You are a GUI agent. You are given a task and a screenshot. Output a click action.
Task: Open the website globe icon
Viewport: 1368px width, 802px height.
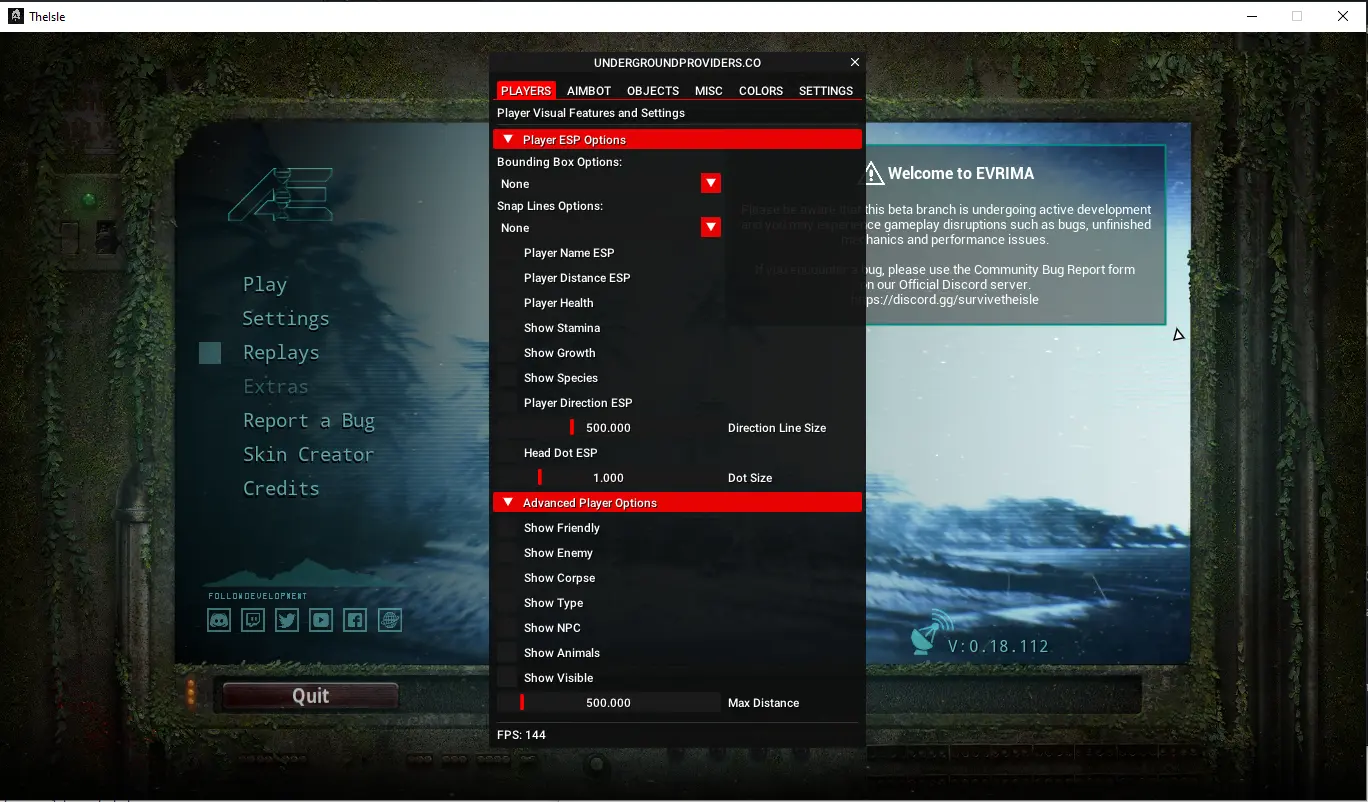390,620
